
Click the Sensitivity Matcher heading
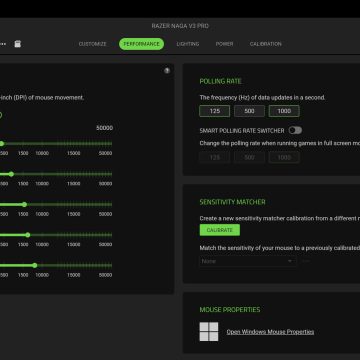click(232, 202)
